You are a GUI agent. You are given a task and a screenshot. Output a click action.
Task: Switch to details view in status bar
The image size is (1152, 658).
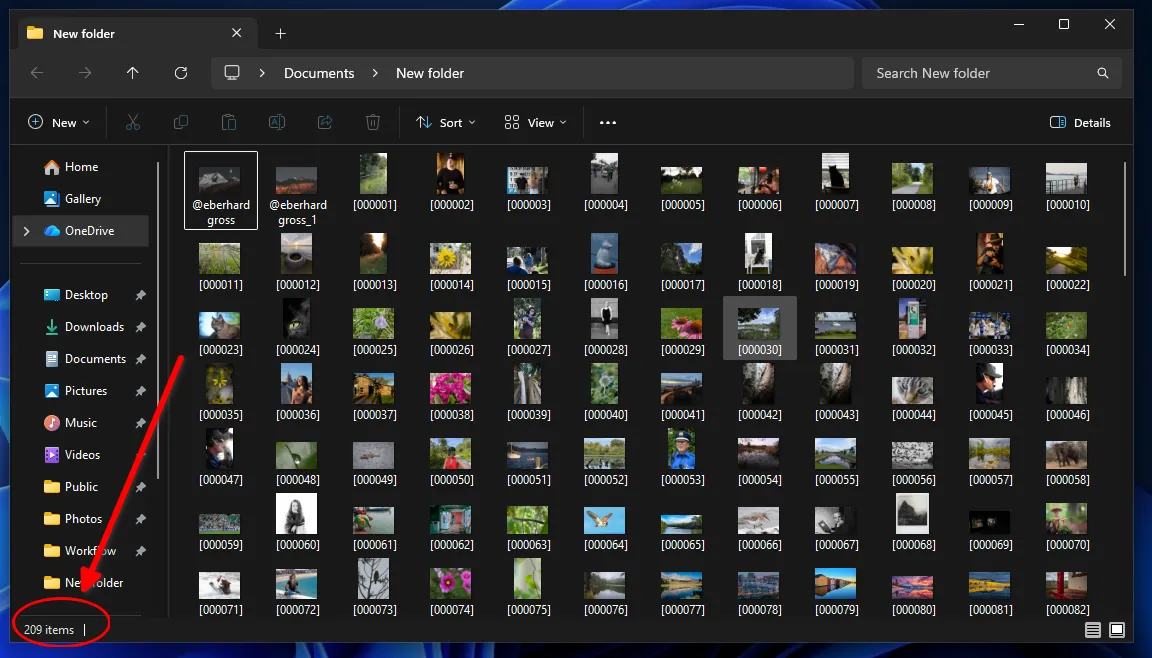click(1093, 630)
